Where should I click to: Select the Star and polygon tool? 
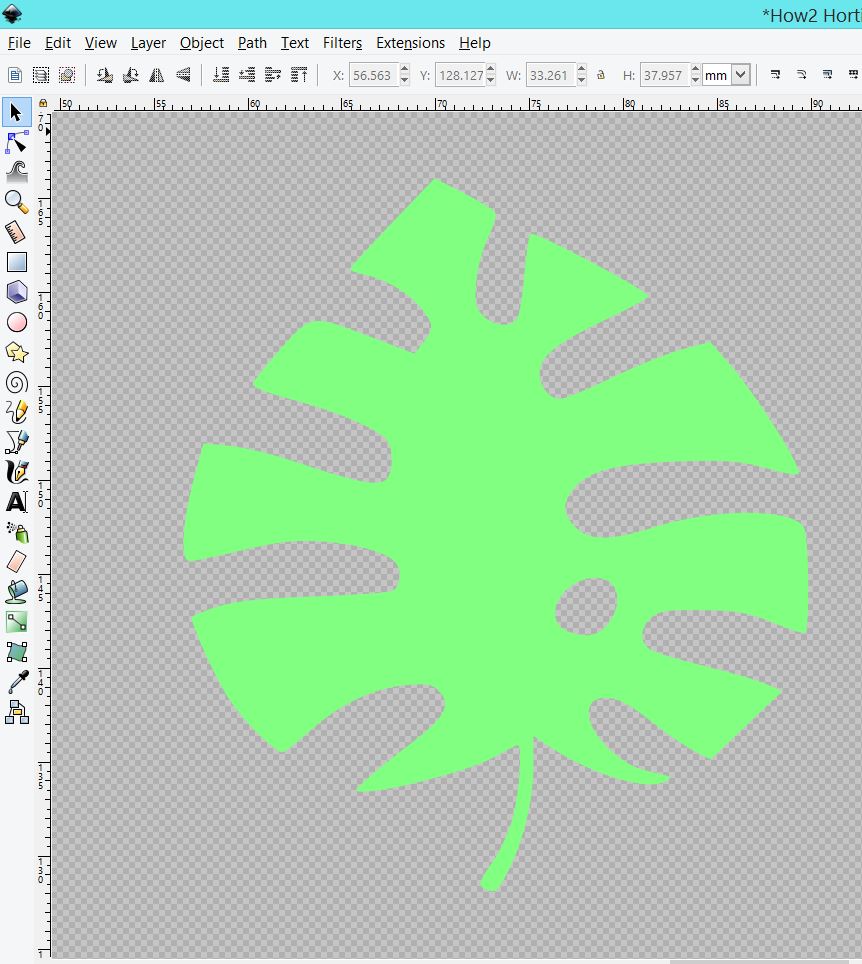pos(16,352)
